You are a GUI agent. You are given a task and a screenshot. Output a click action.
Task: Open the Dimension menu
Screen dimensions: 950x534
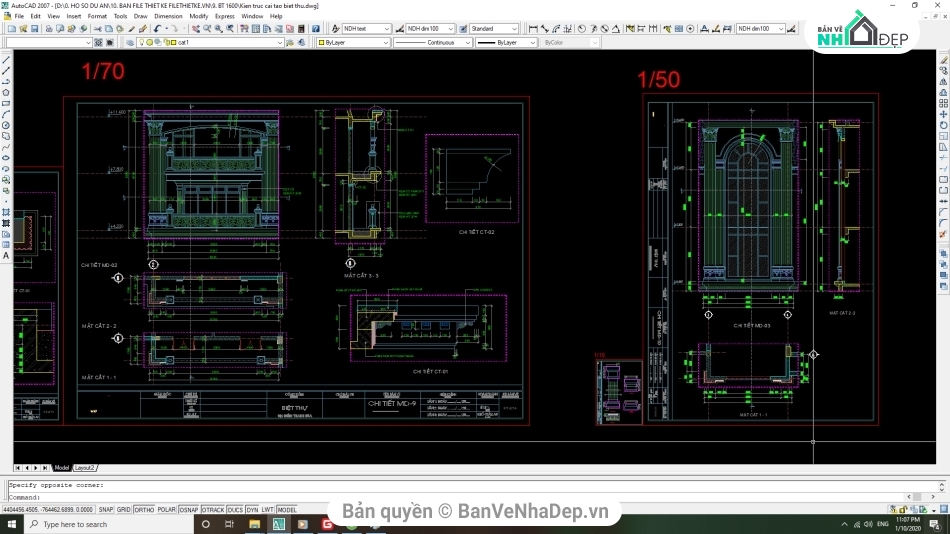click(168, 16)
